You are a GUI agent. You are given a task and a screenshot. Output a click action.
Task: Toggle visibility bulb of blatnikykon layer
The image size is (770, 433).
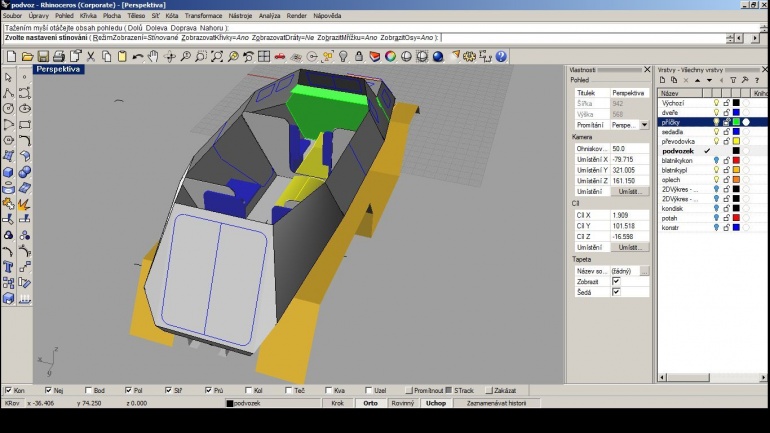point(716,161)
